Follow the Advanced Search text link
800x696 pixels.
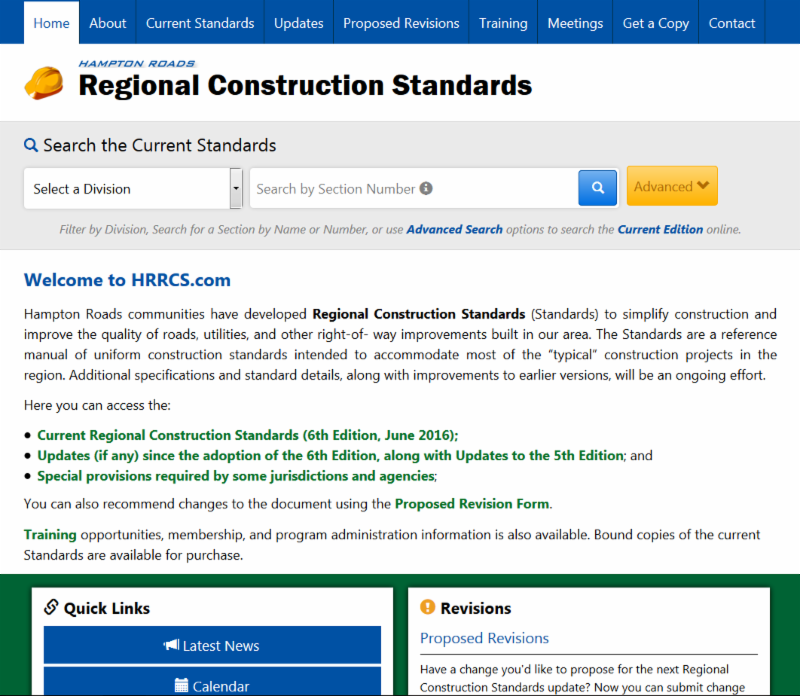pyautogui.click(x=454, y=229)
